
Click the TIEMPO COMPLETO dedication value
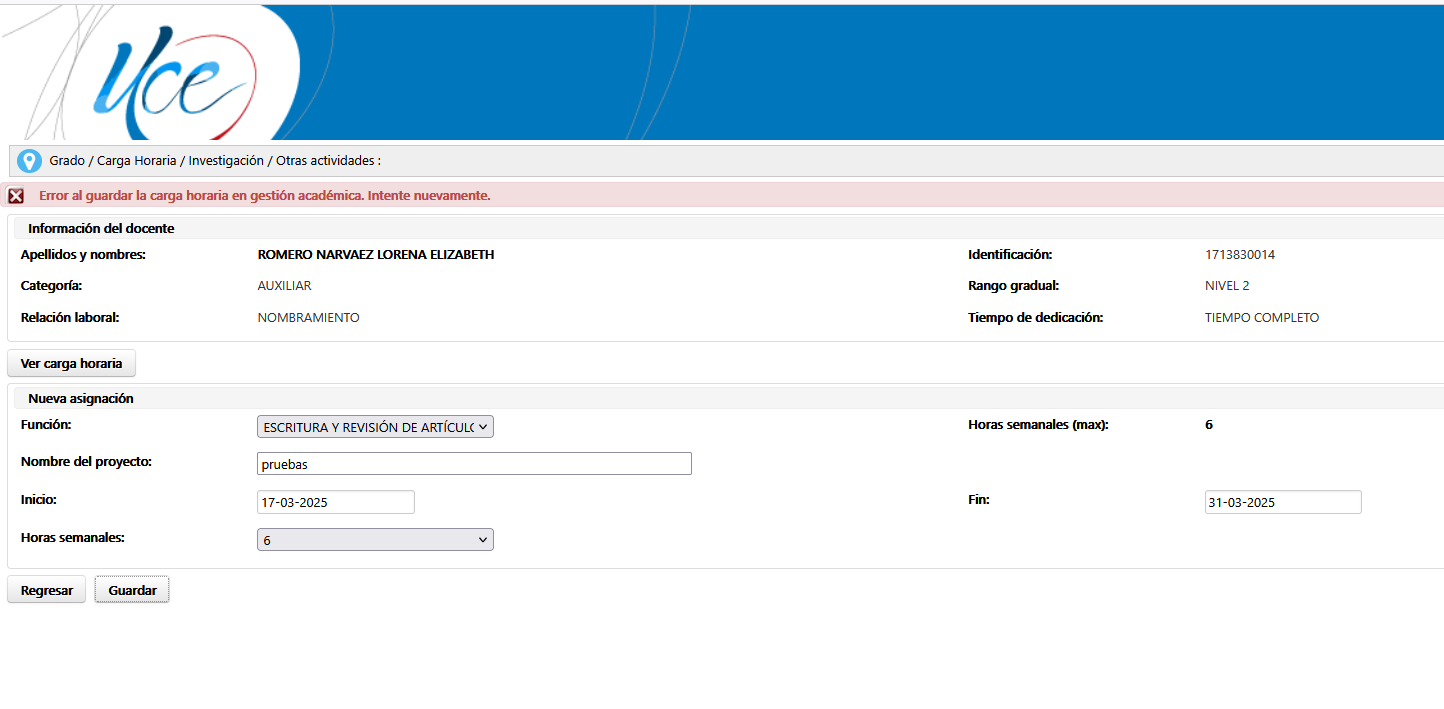pyautogui.click(x=1262, y=318)
